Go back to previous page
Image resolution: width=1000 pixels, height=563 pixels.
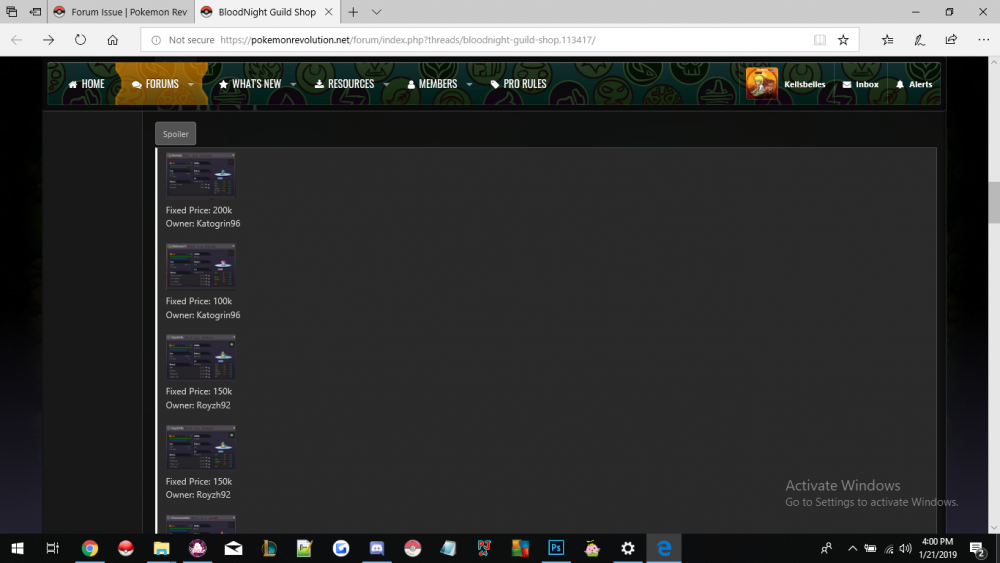(17, 40)
